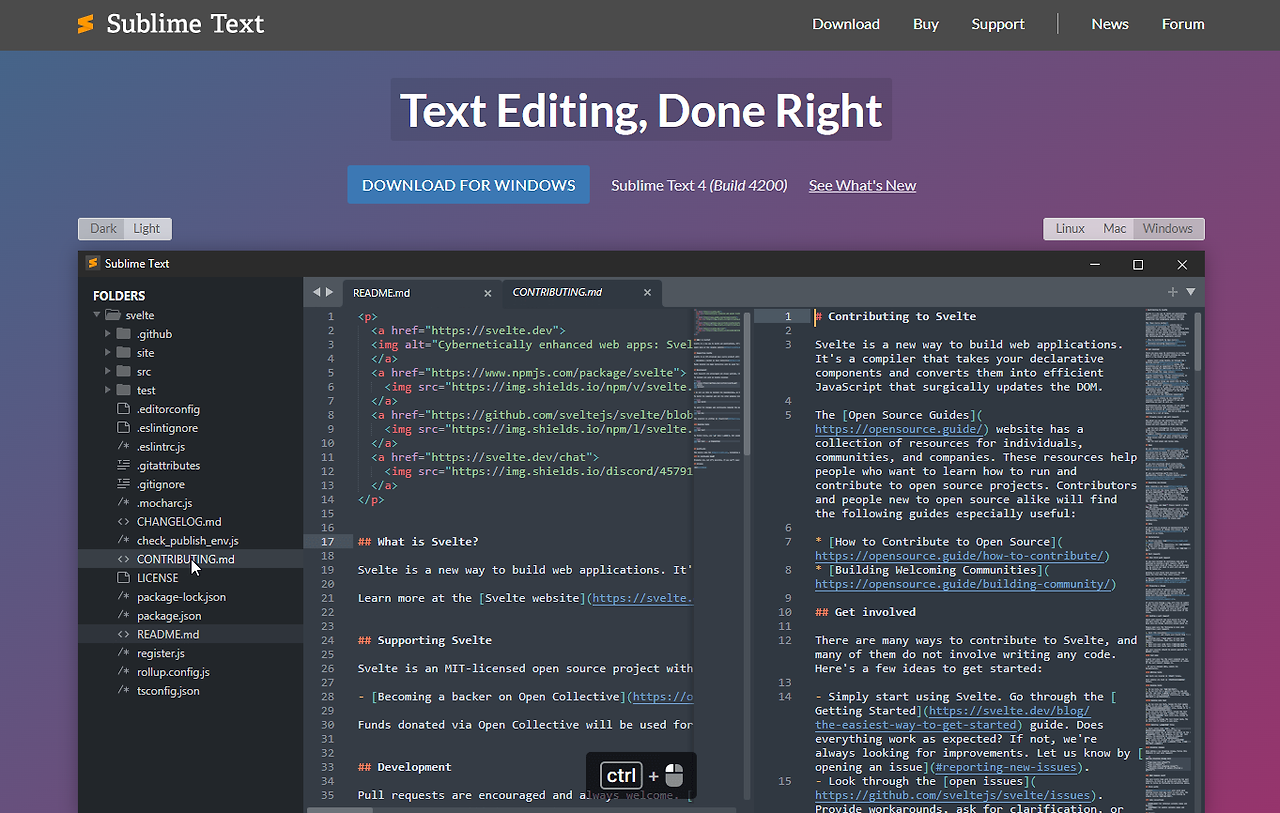The width and height of the screenshot is (1280, 813).
Task: Click the code icon beside check_publish_env.js
Action: click(123, 540)
